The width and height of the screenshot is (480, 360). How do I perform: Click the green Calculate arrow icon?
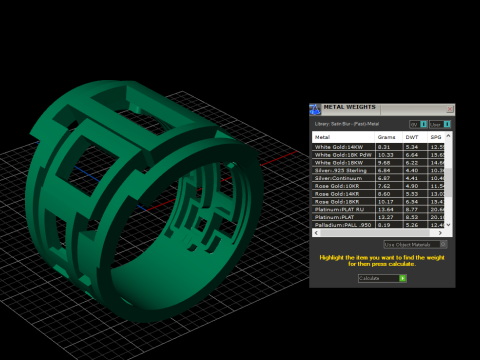tap(403, 278)
